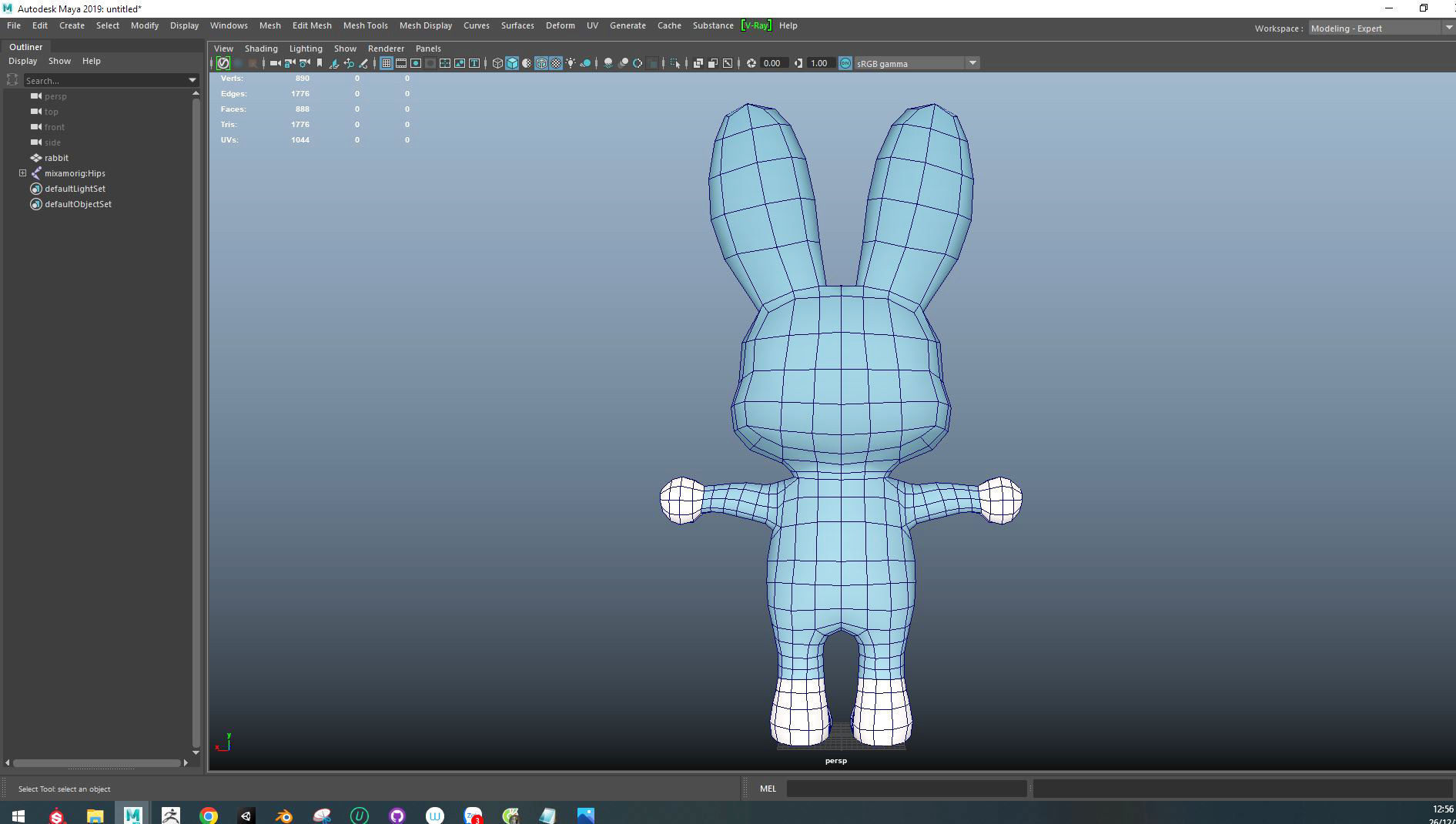
Task: Open the sRGB gamma view transform dropdown
Action: (917, 63)
